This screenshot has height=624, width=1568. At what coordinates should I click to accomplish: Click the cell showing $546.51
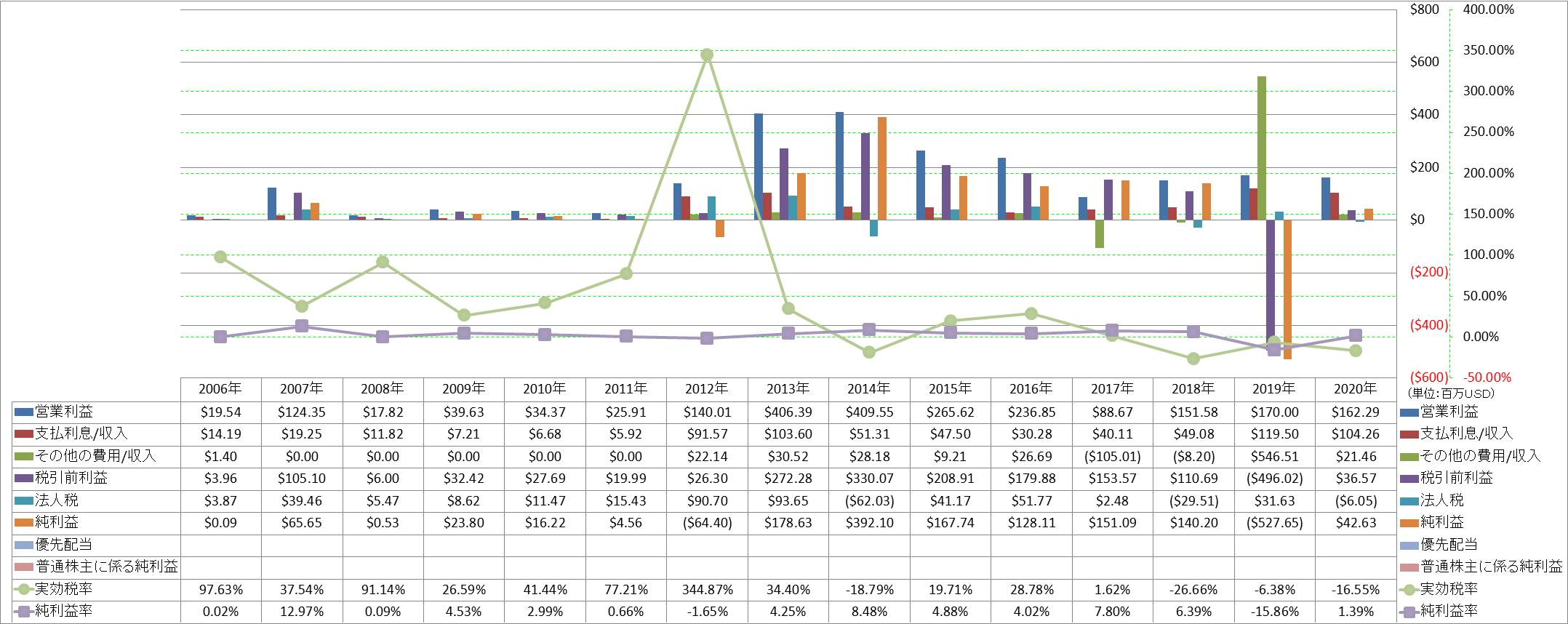click(1274, 457)
